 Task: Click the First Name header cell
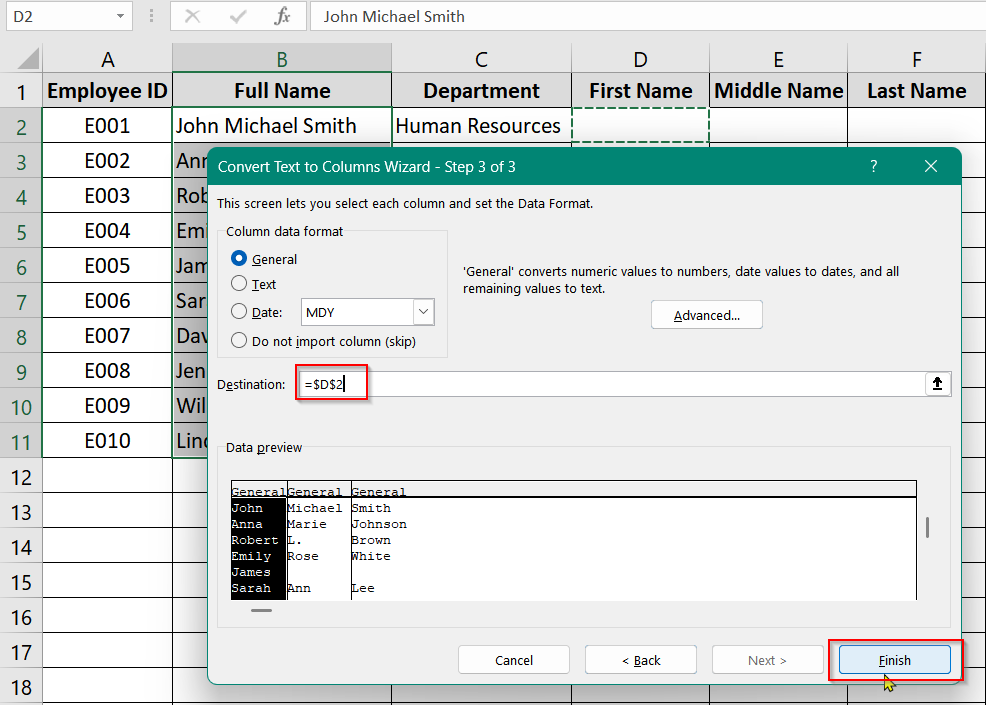640,91
